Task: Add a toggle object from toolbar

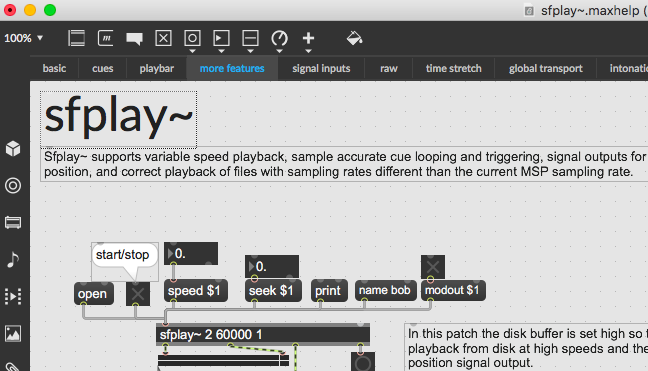Action: (163, 38)
